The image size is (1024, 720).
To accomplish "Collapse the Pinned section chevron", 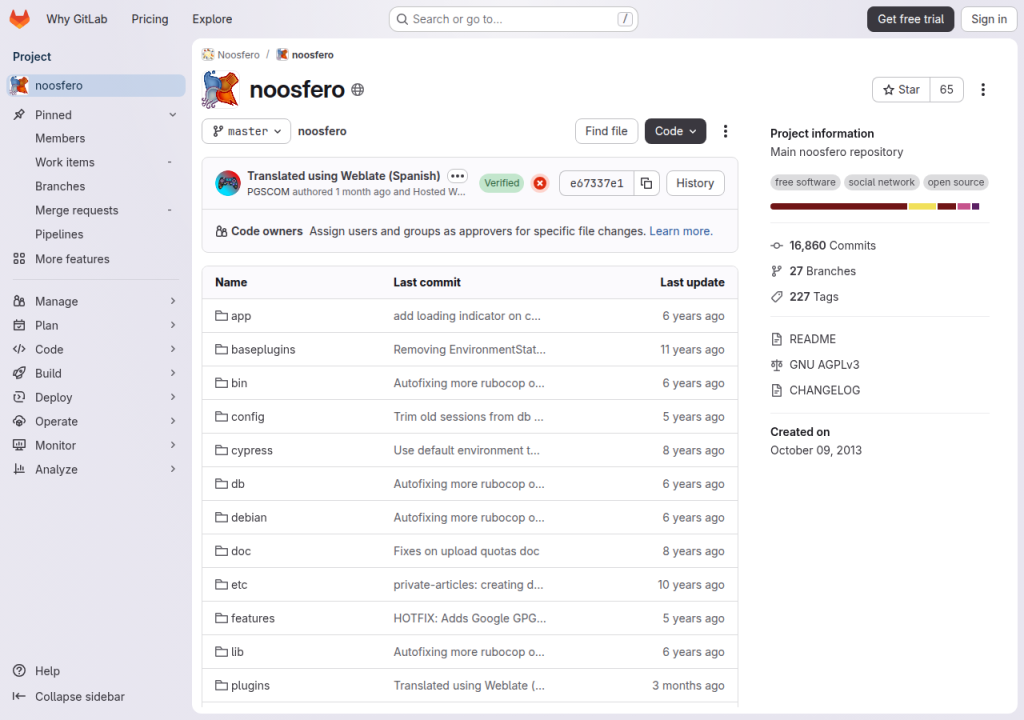I will click(x=172, y=115).
